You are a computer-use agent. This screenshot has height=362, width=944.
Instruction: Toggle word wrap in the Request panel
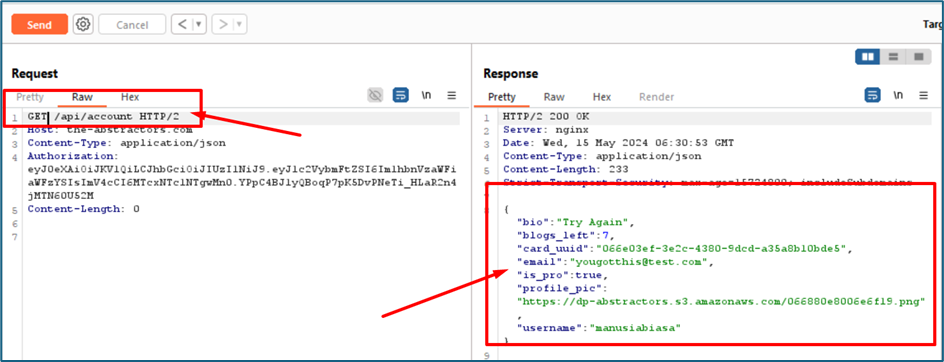[x=401, y=95]
